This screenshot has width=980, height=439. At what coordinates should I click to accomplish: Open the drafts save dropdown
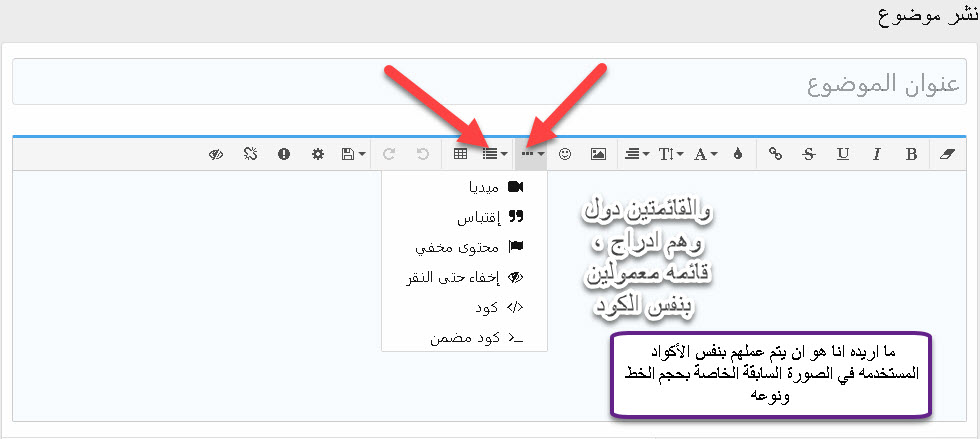coord(353,154)
